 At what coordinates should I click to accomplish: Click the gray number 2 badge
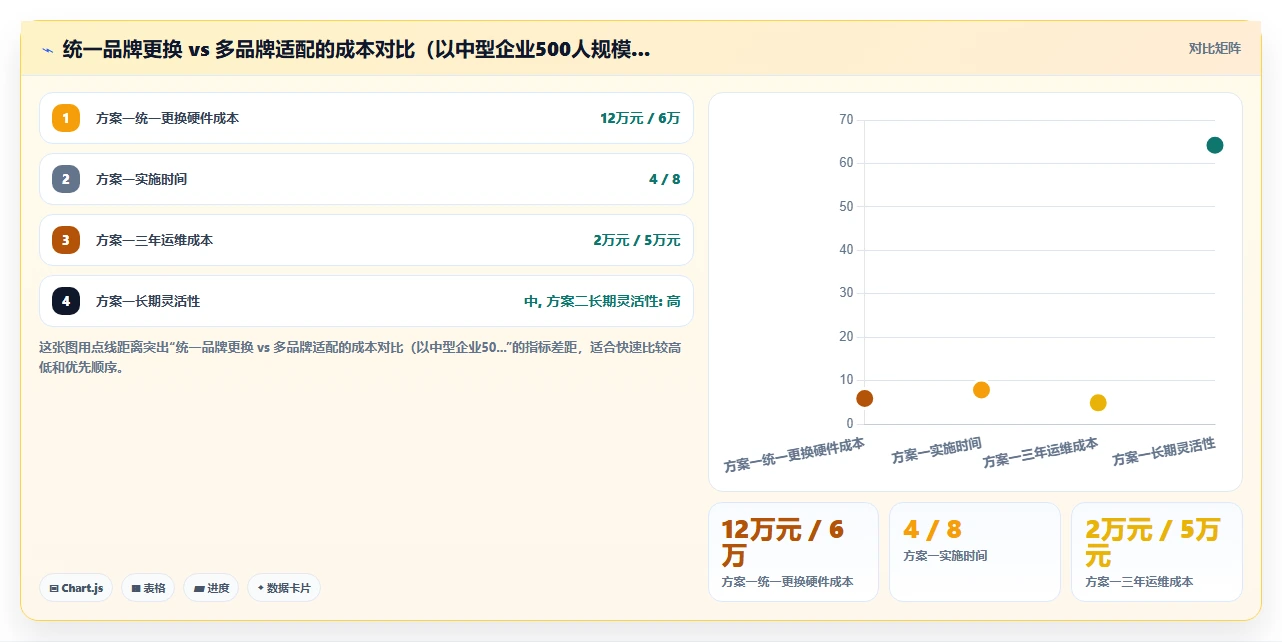pos(66,179)
